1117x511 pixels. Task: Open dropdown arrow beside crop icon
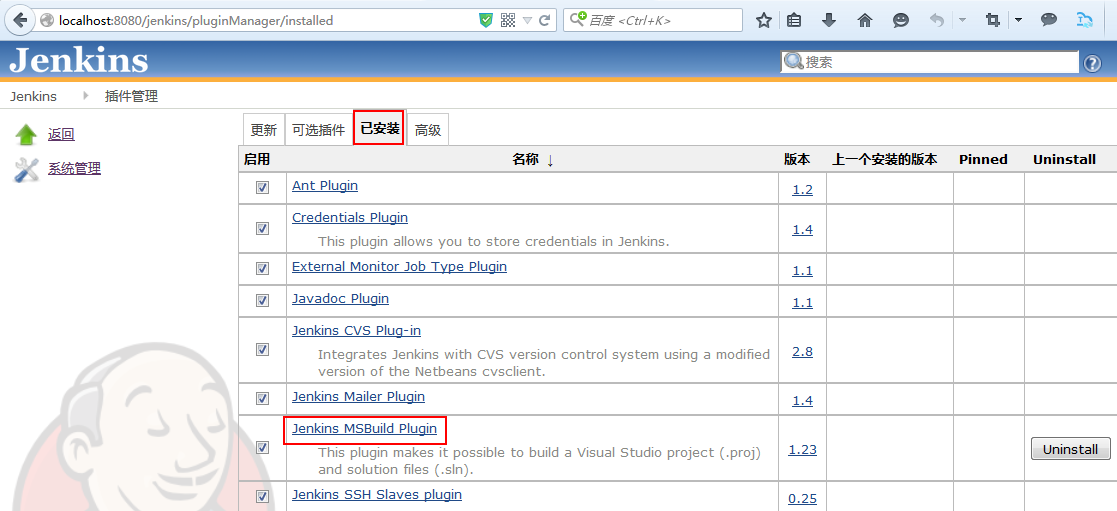(1018, 20)
